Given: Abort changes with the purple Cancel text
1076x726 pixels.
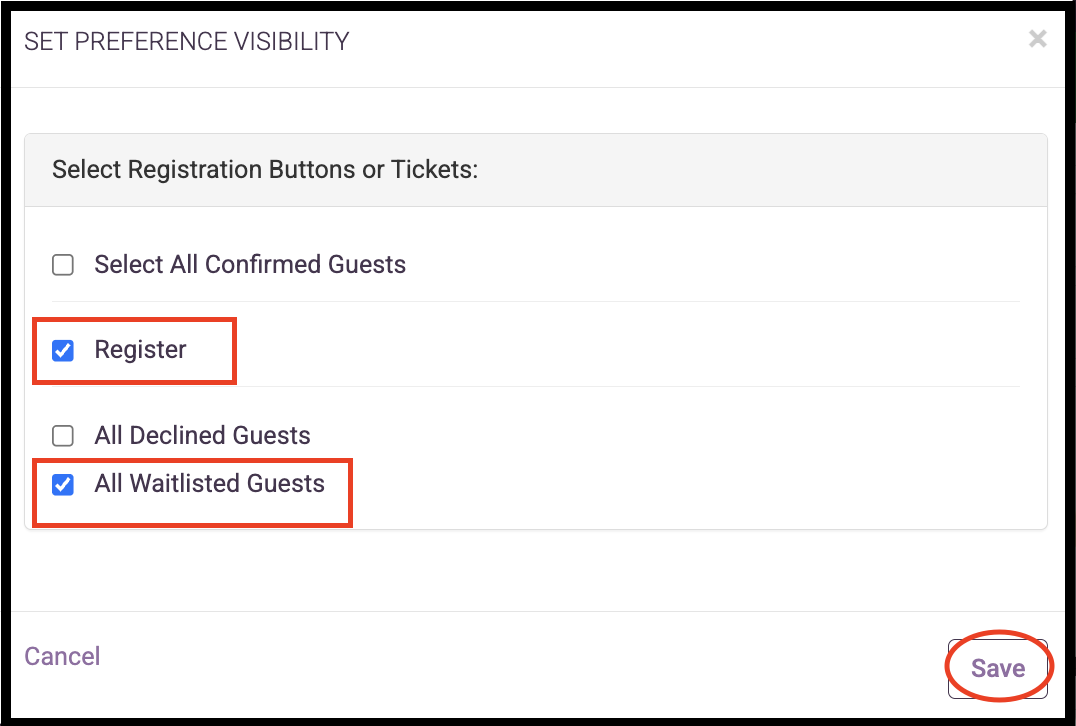Looking at the screenshot, I should [x=62, y=656].
